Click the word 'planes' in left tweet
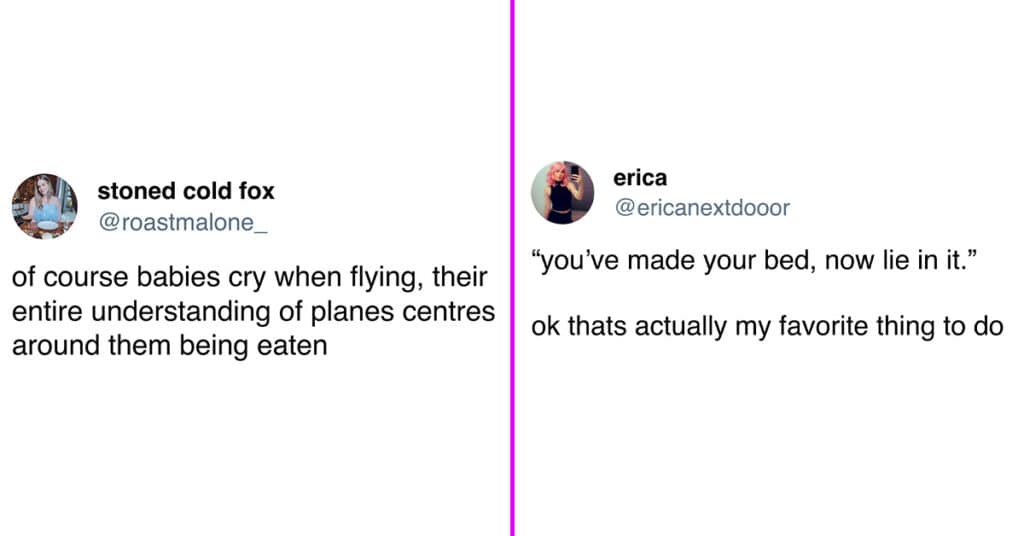 (351, 311)
